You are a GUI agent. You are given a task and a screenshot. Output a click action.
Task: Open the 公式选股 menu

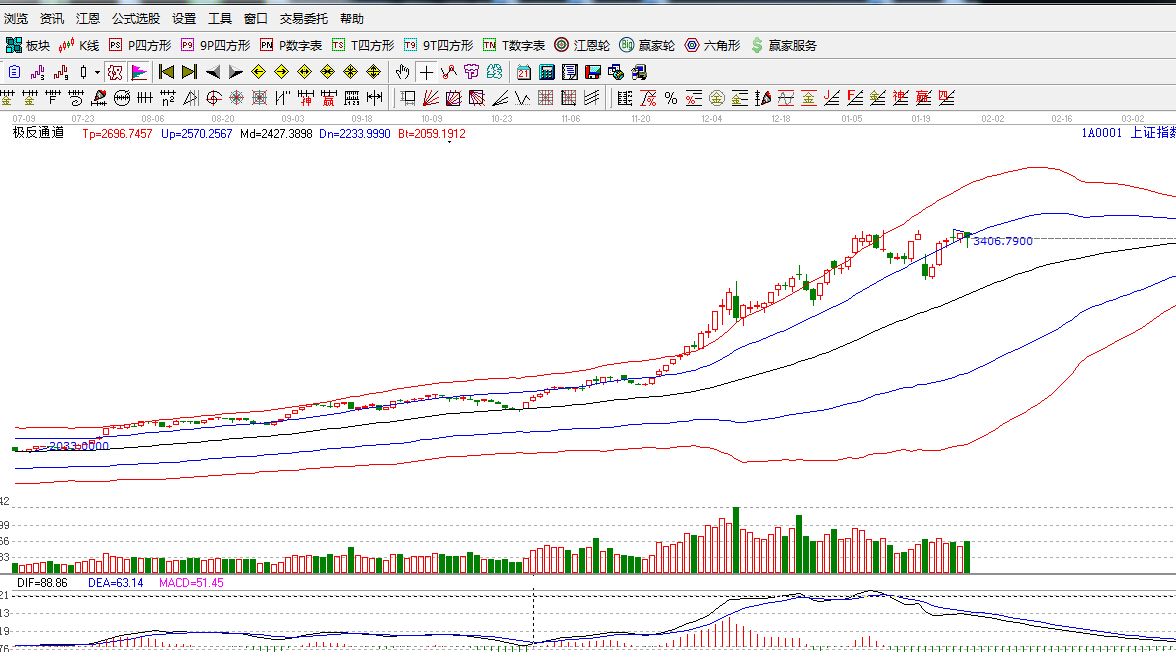[136, 19]
